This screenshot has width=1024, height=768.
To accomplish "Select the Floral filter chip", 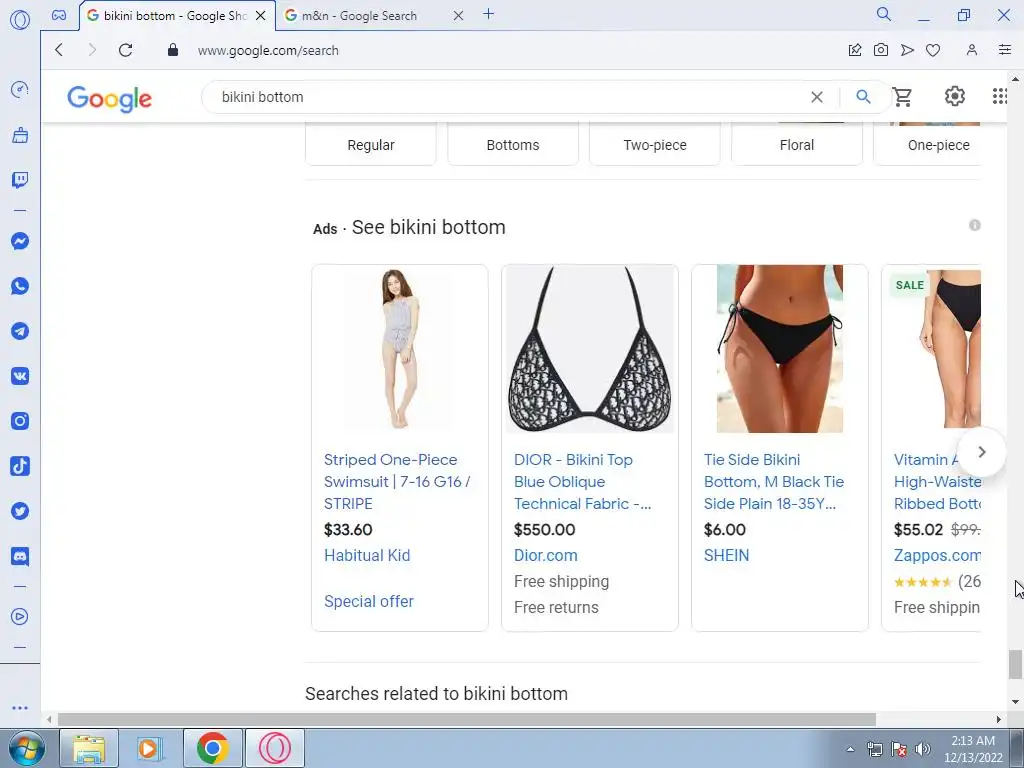I will [797, 144].
